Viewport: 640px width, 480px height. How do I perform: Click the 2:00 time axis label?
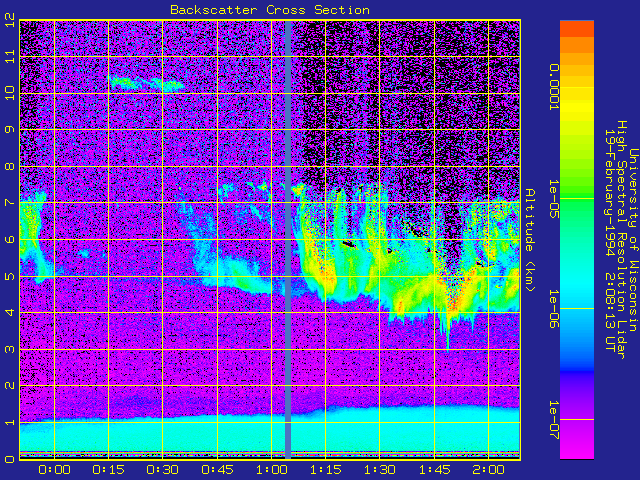point(489,470)
